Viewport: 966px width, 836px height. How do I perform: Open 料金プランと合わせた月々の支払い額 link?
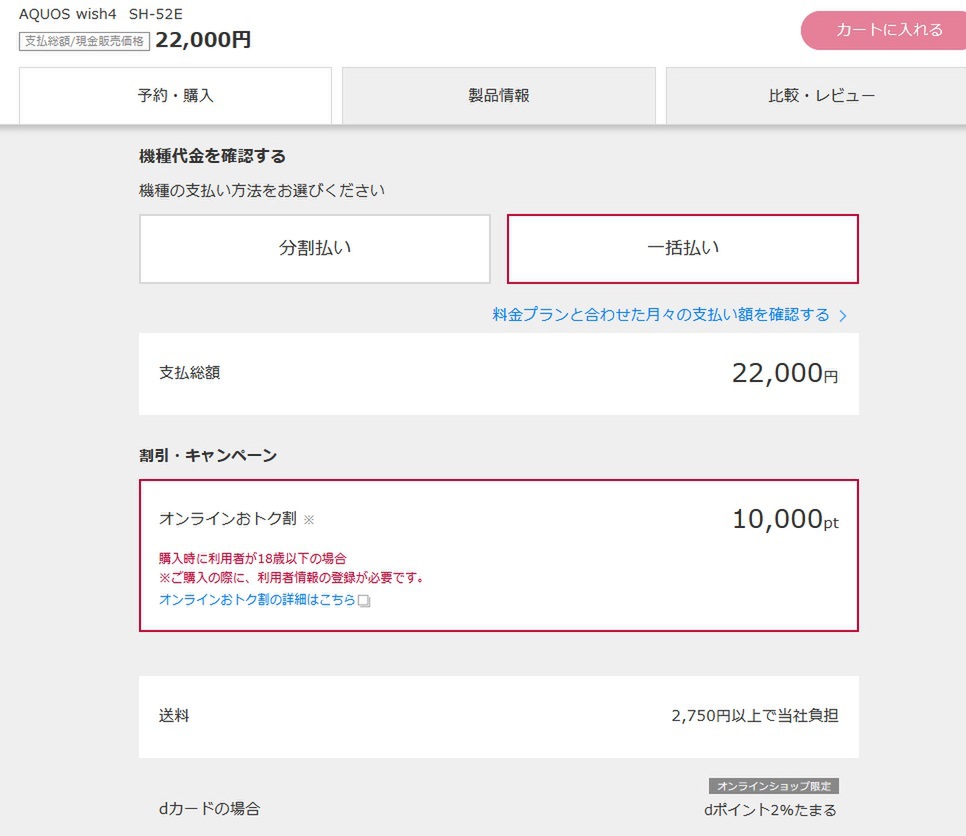[x=661, y=315]
